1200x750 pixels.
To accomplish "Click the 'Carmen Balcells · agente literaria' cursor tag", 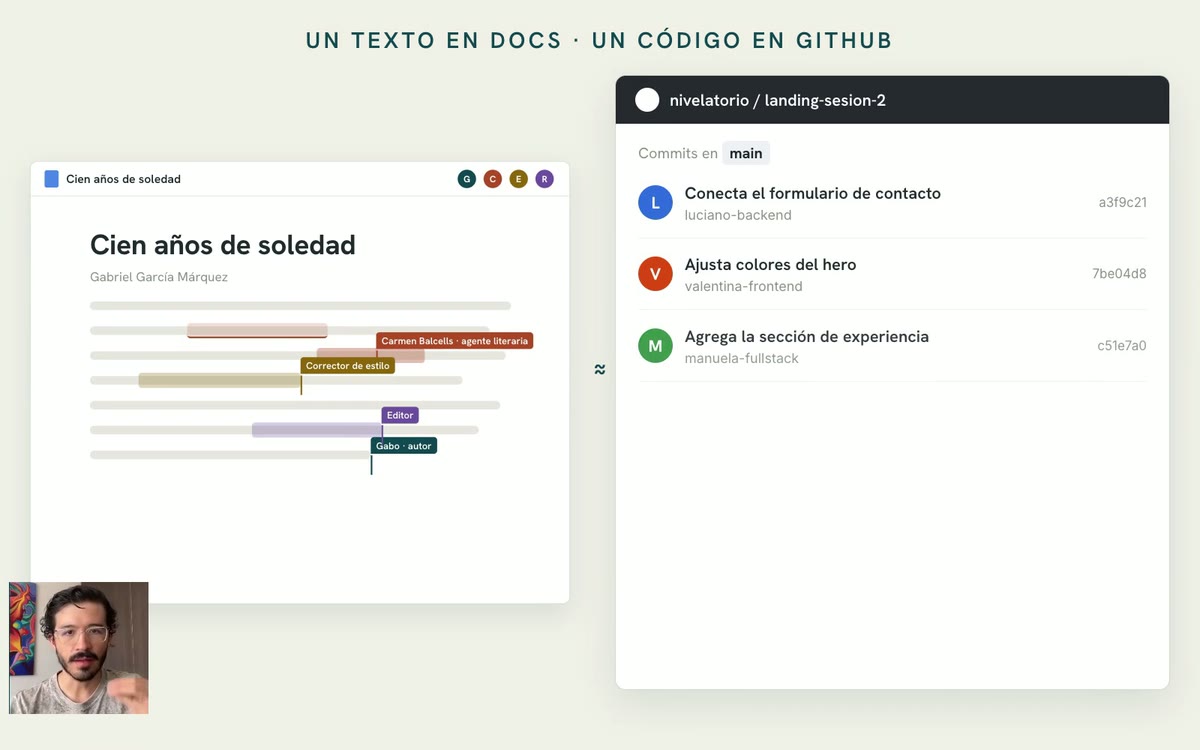I will (454, 341).
